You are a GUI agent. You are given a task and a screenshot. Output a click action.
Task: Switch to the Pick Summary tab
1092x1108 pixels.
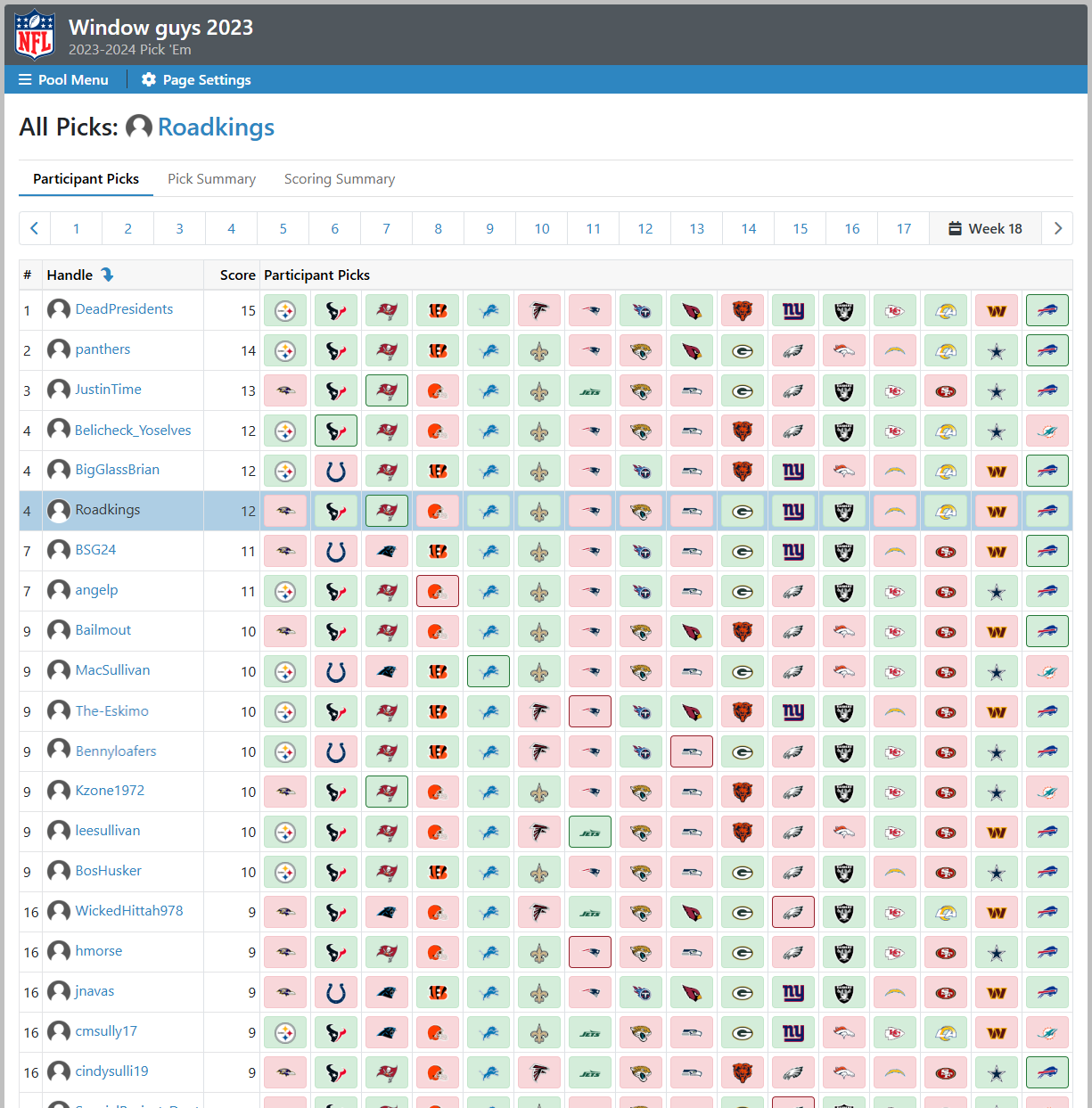pos(211,178)
